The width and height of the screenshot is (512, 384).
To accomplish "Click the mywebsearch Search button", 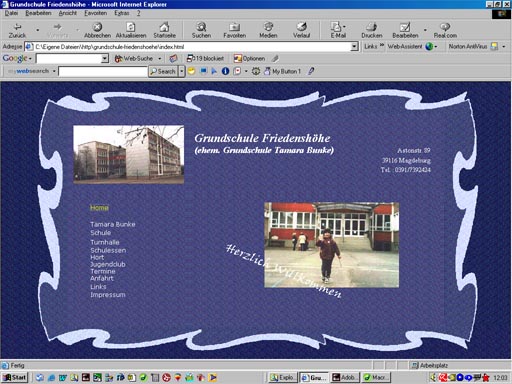I will (163, 71).
